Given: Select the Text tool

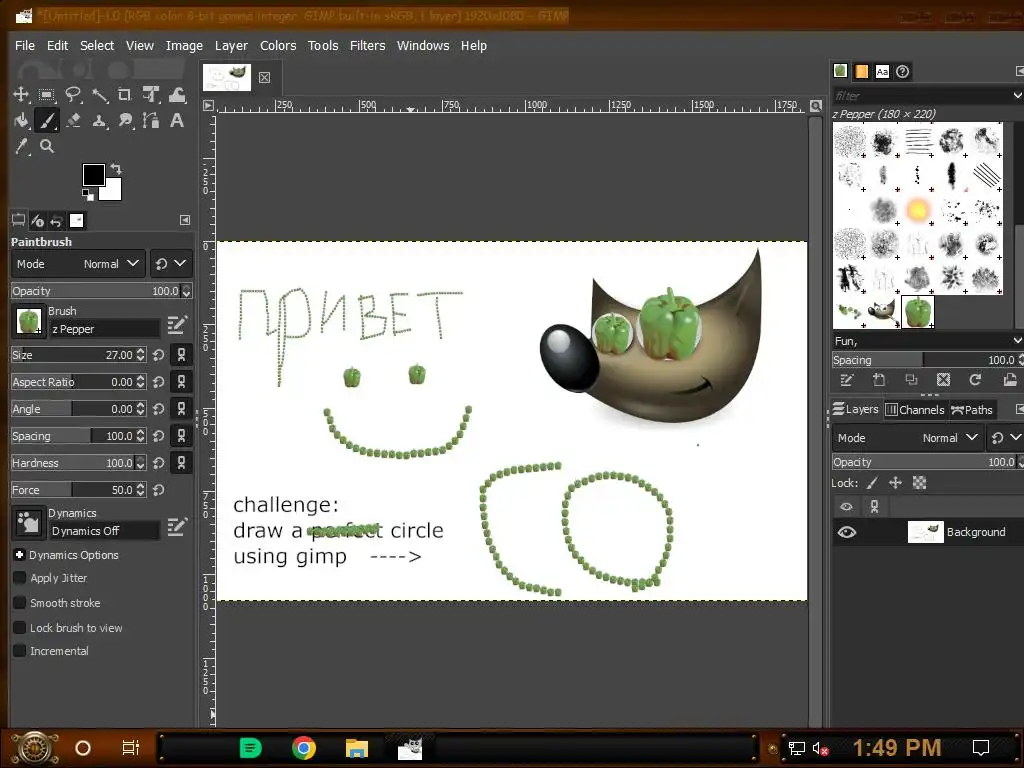Looking at the screenshot, I should pos(177,121).
